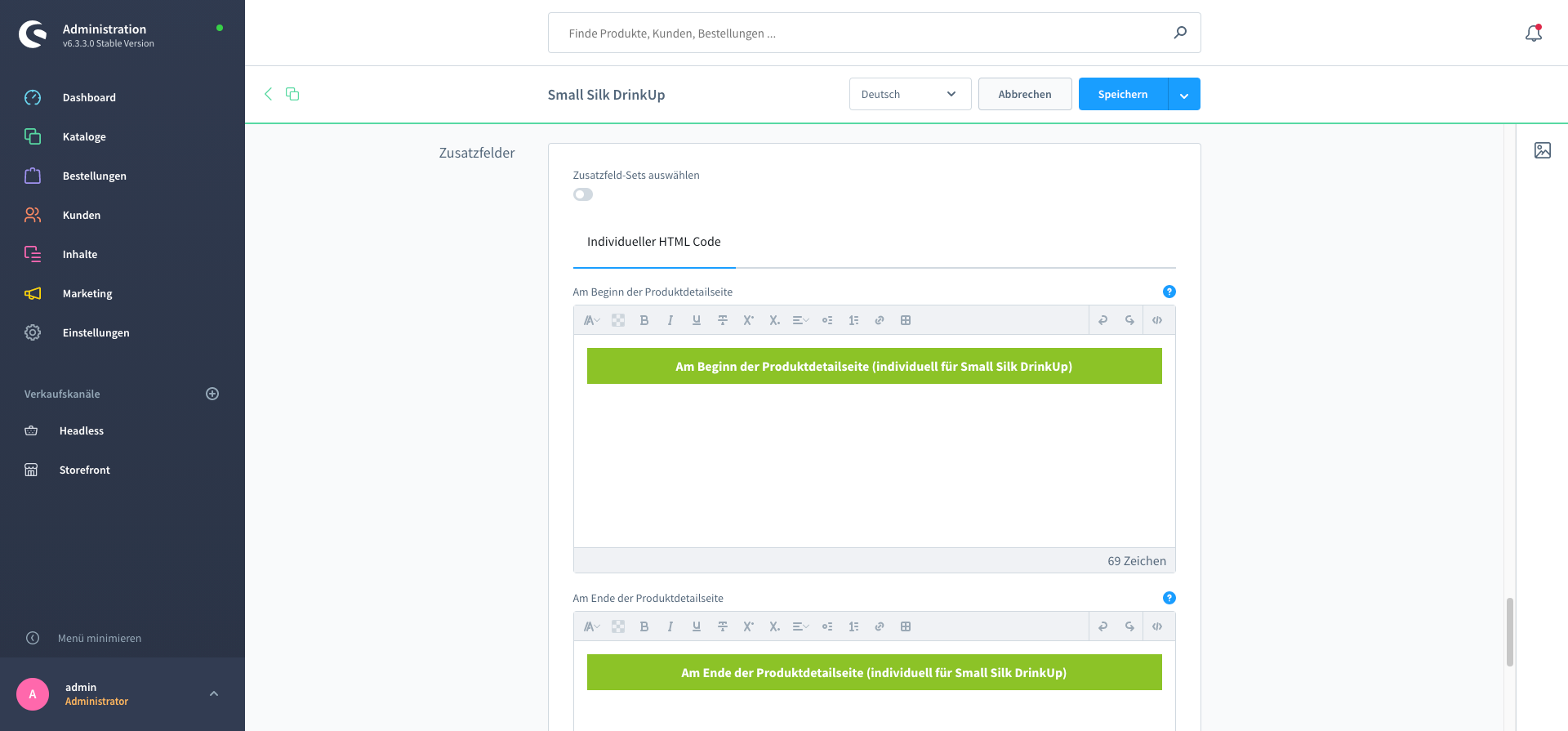This screenshot has width=1568, height=731.
Task: Toggle italic in the first editor
Action: tap(670, 320)
